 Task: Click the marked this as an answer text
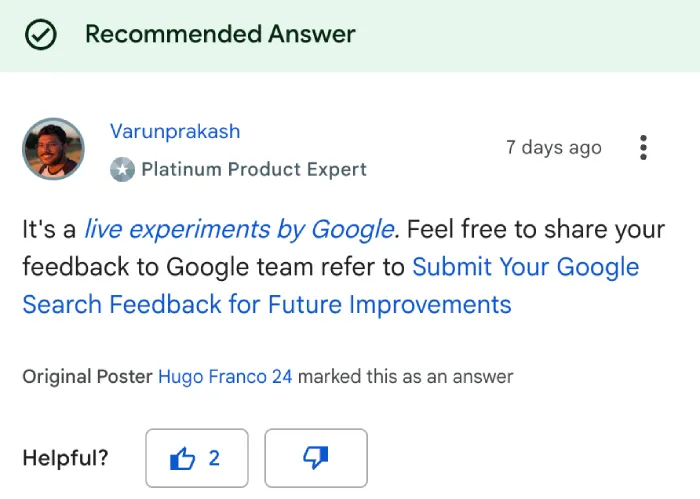tap(406, 377)
